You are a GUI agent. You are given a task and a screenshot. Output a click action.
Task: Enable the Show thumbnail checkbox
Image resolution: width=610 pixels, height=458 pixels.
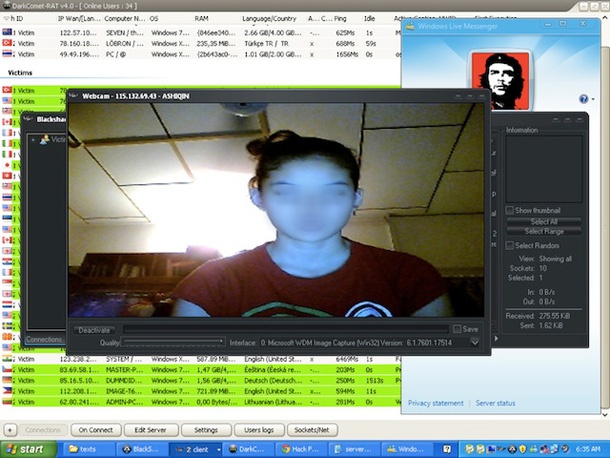coord(509,210)
